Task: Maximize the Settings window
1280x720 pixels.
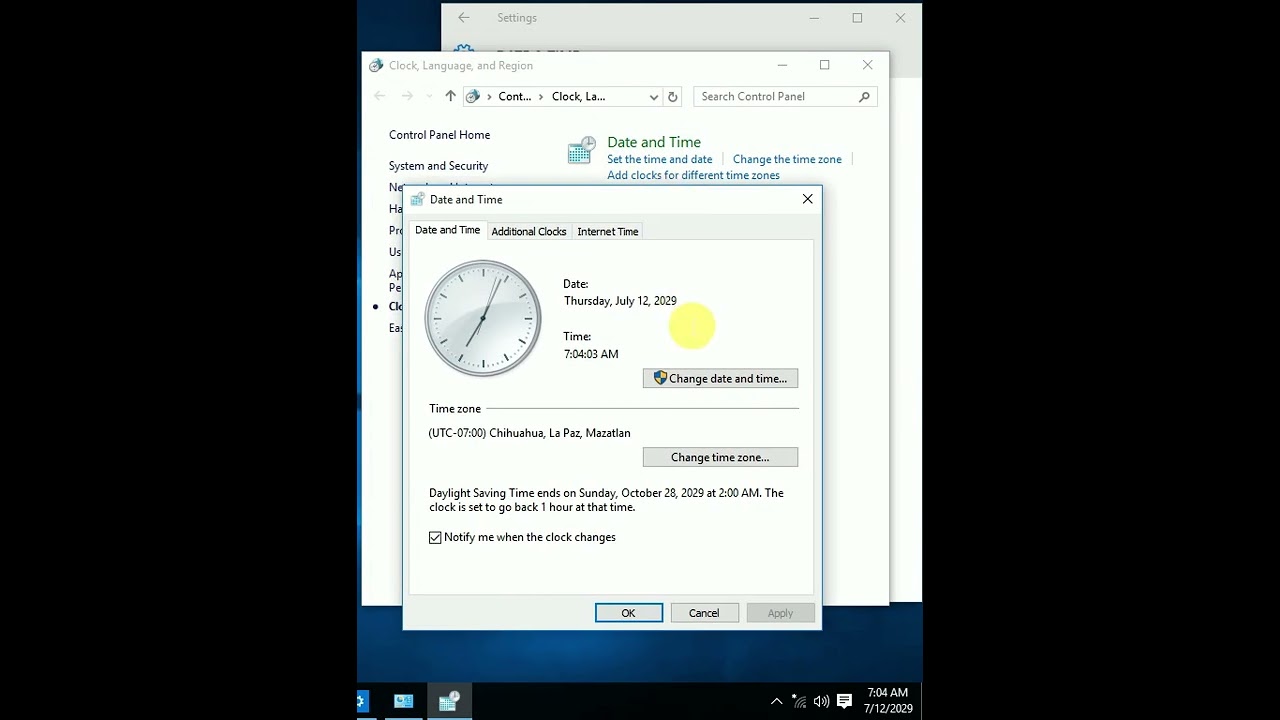Action: [857, 18]
